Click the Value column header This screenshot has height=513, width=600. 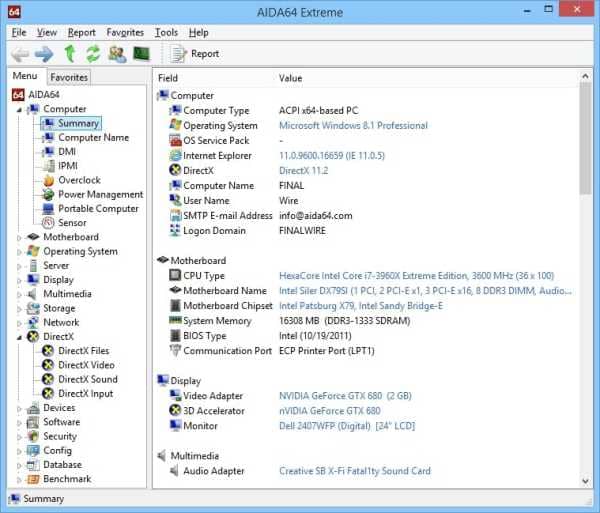click(290, 78)
